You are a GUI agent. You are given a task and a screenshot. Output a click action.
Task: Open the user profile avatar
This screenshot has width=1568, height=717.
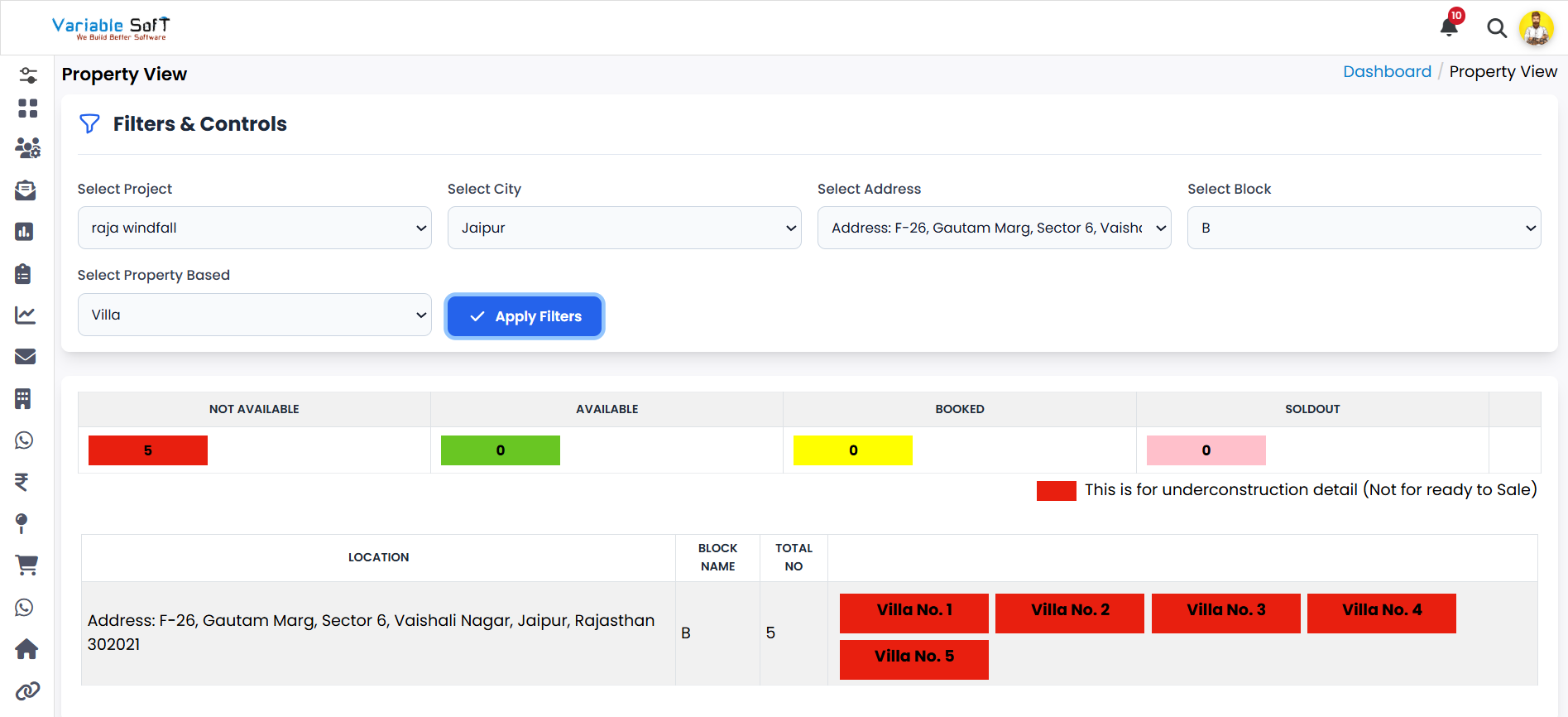[1537, 28]
